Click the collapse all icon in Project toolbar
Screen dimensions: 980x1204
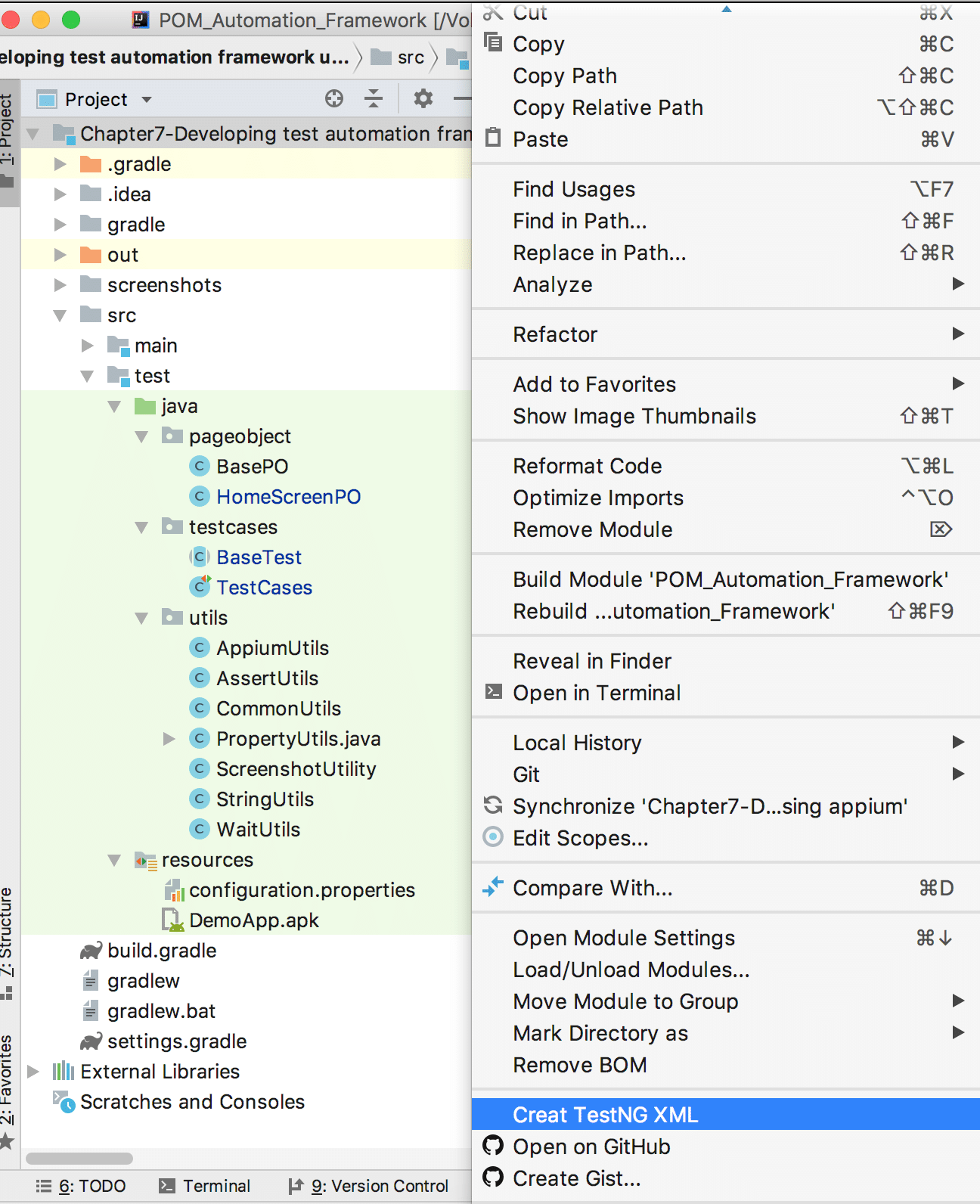click(x=374, y=99)
